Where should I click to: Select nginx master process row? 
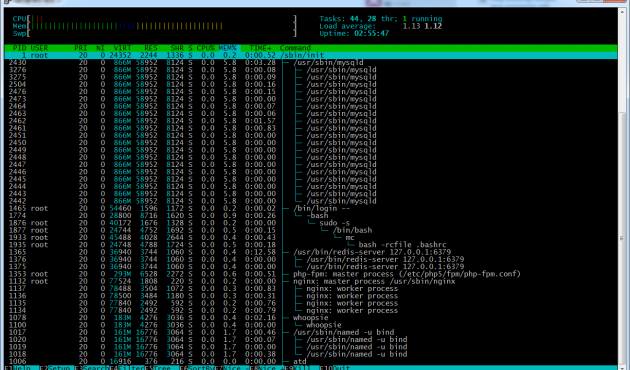tap(311, 281)
